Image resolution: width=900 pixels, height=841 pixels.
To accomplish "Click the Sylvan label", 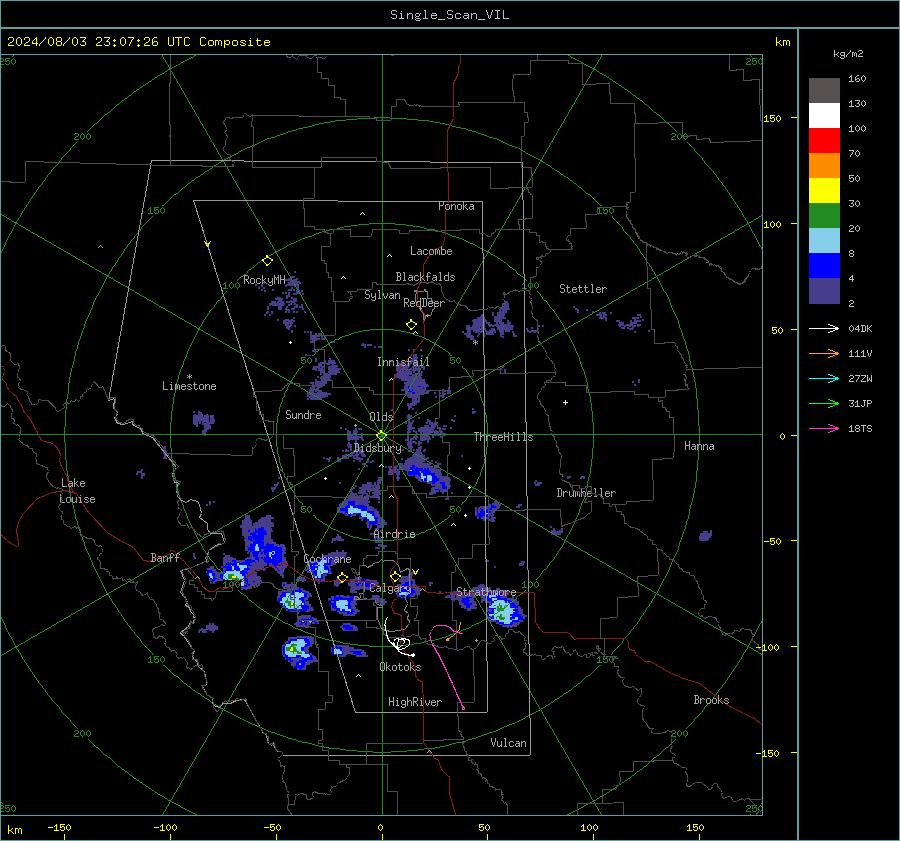I will pos(382,295).
